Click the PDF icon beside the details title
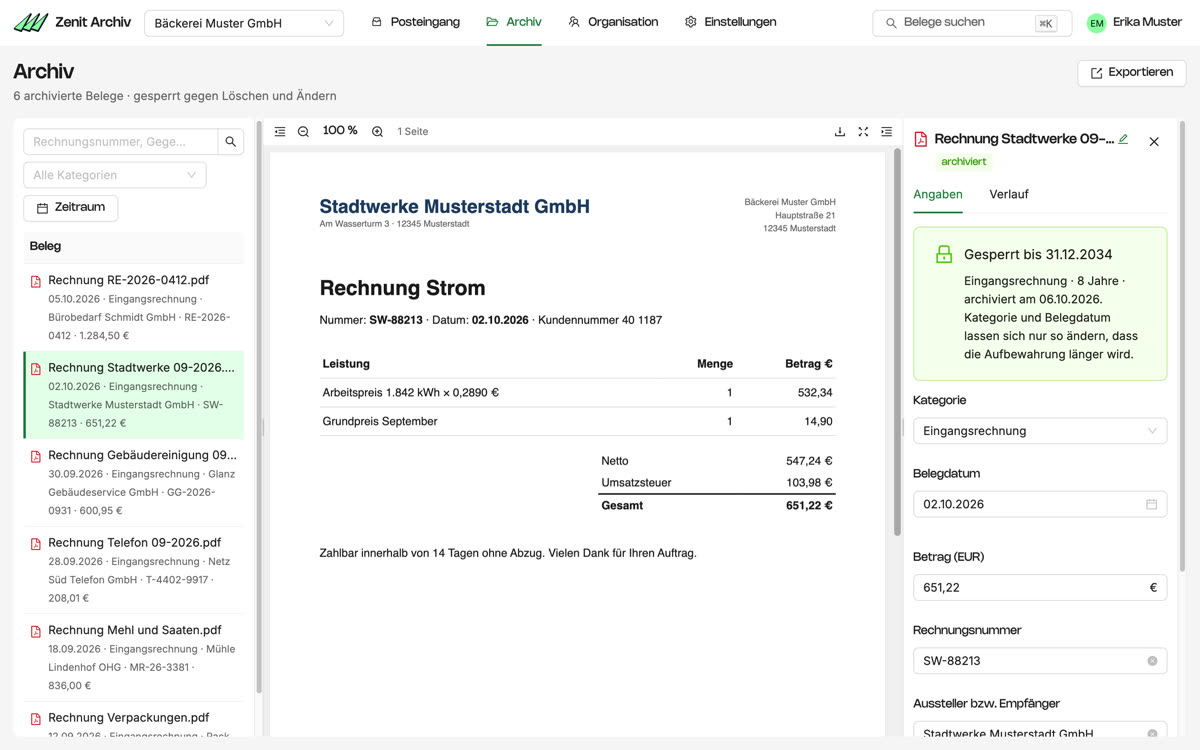Screen dimensions: 1200x750 tap(921, 140)
